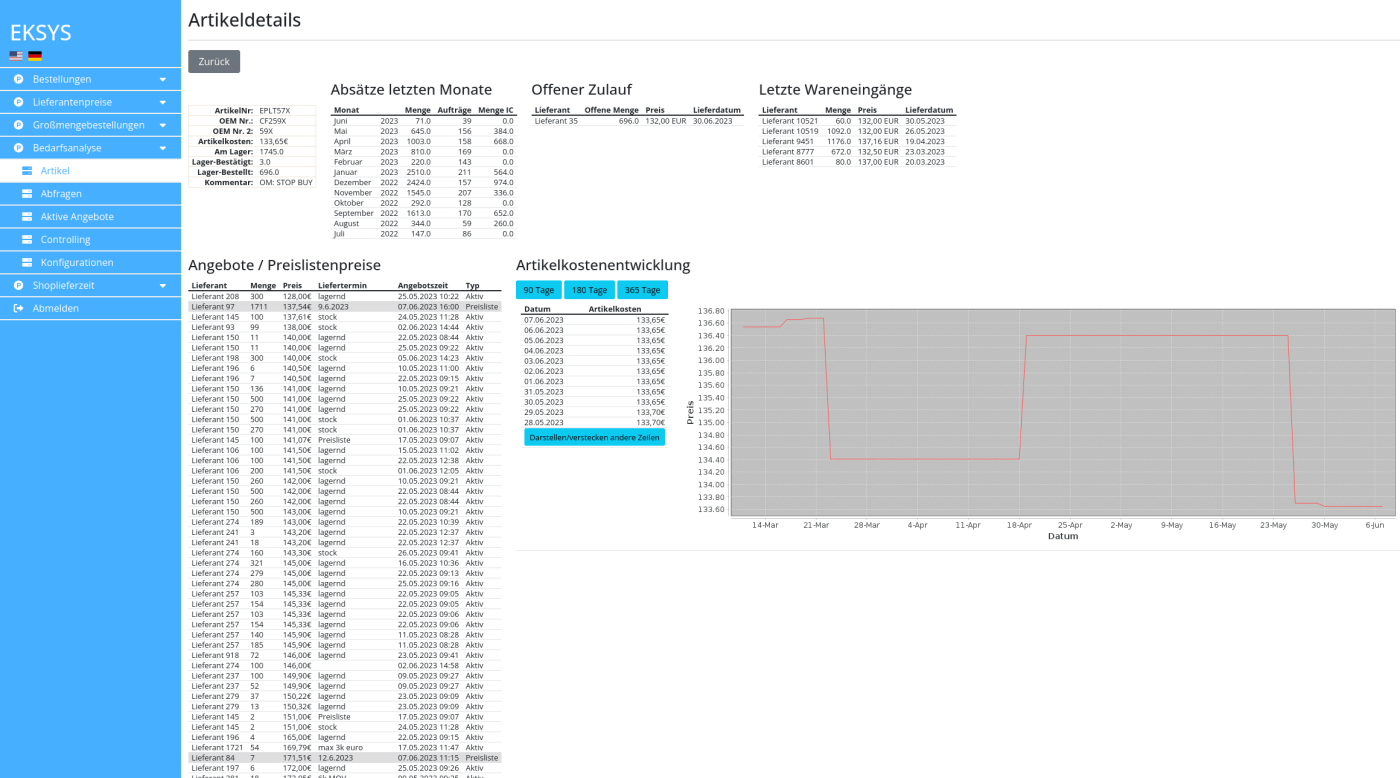Expand the Lieferantenpreise dropdown arrow
Screen dimensions: 1400x778
click(163, 102)
